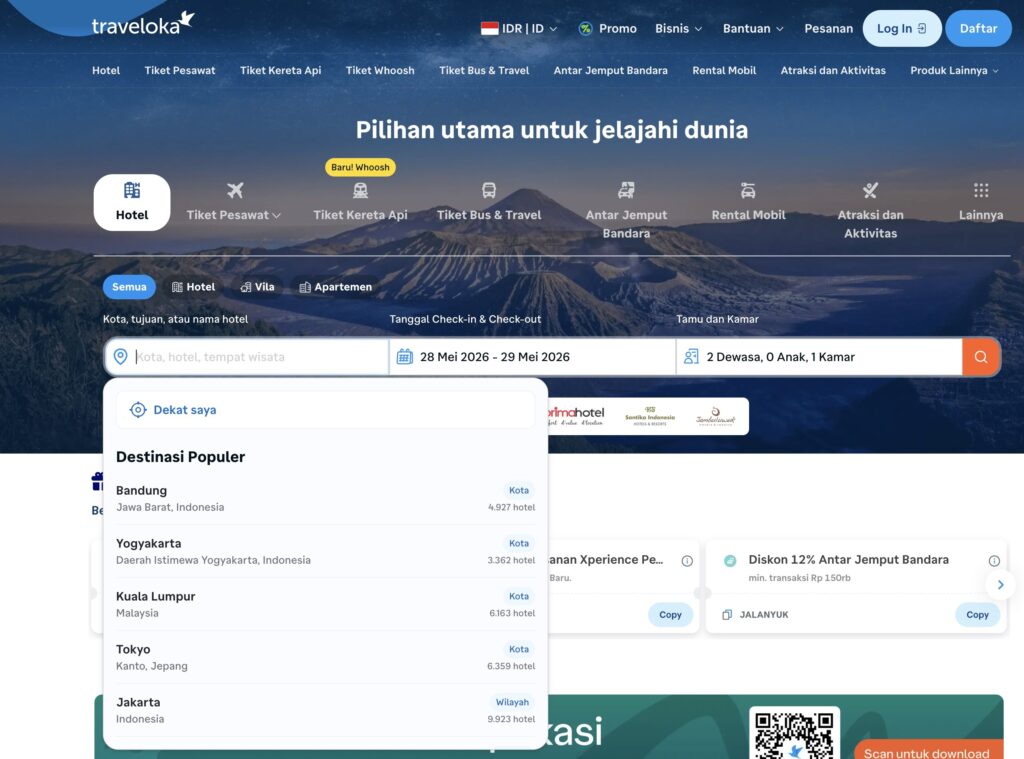Open the IDR | ID currency dropdown
Viewport: 1024px width, 759px height.
tap(519, 29)
